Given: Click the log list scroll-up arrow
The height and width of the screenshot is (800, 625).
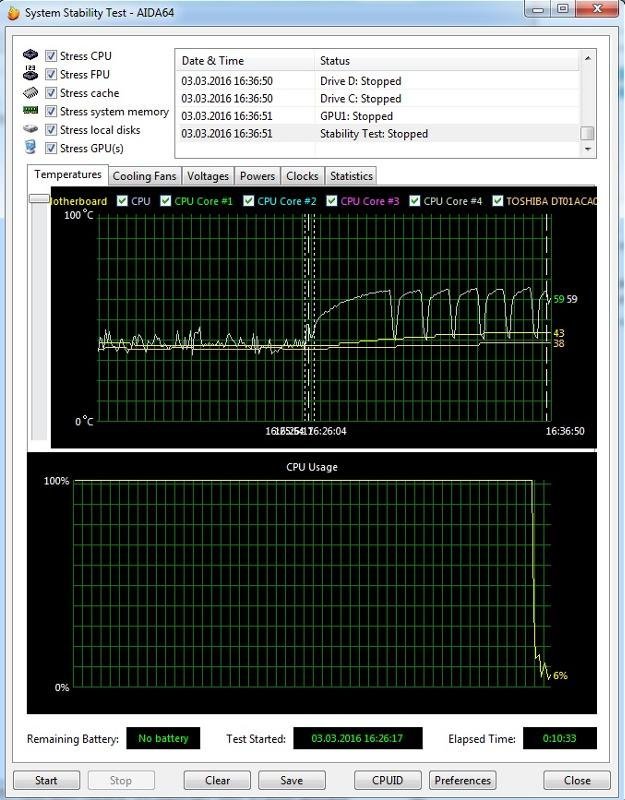Looking at the screenshot, I should [588, 59].
